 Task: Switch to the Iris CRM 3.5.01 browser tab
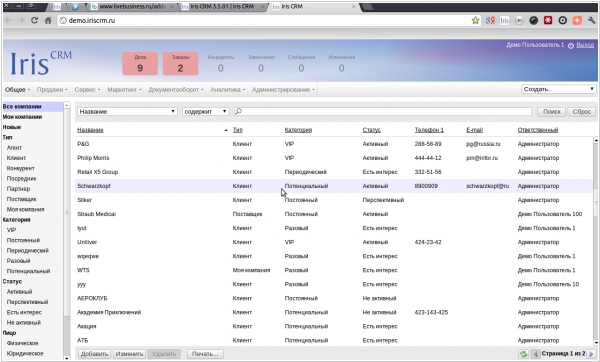tap(223, 7)
